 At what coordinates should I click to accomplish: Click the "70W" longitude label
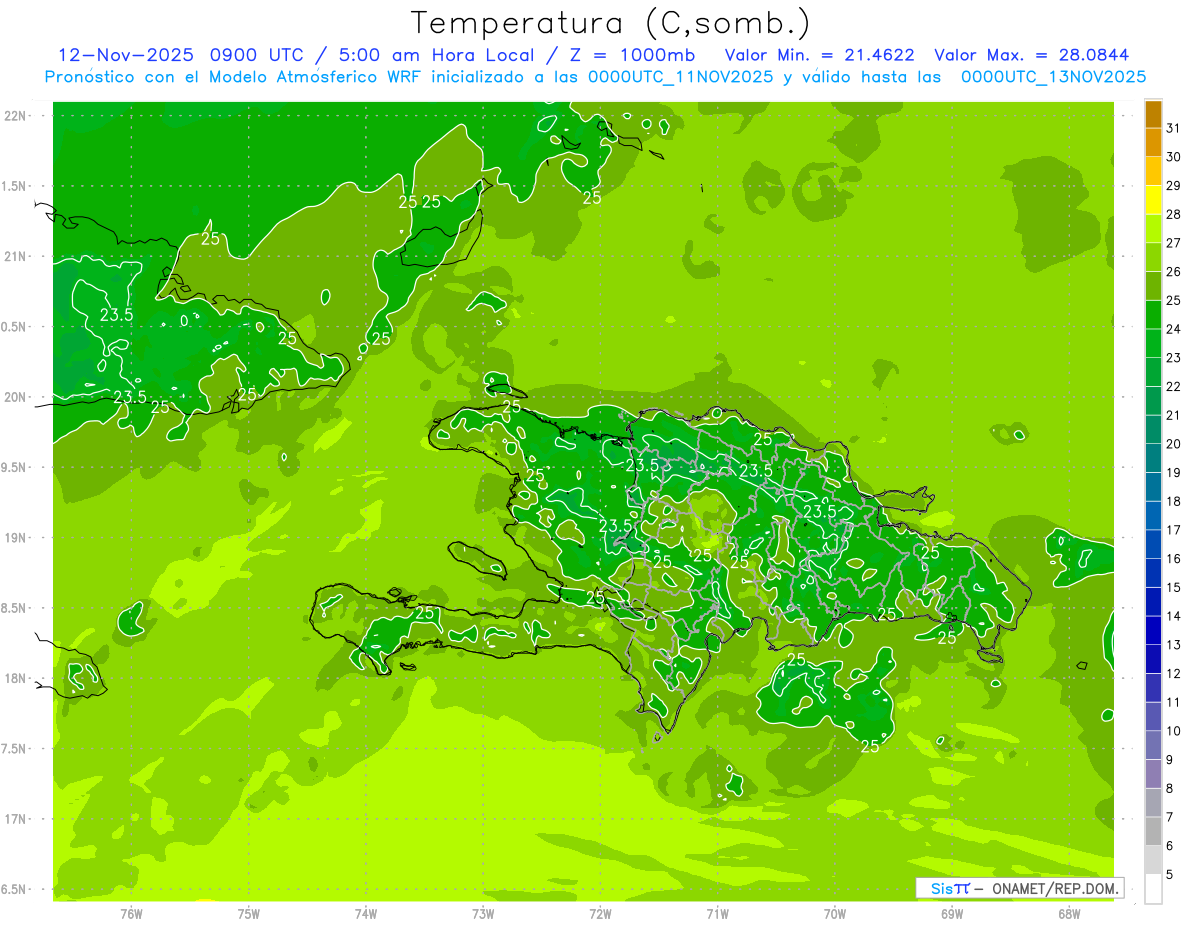pyautogui.click(x=835, y=913)
